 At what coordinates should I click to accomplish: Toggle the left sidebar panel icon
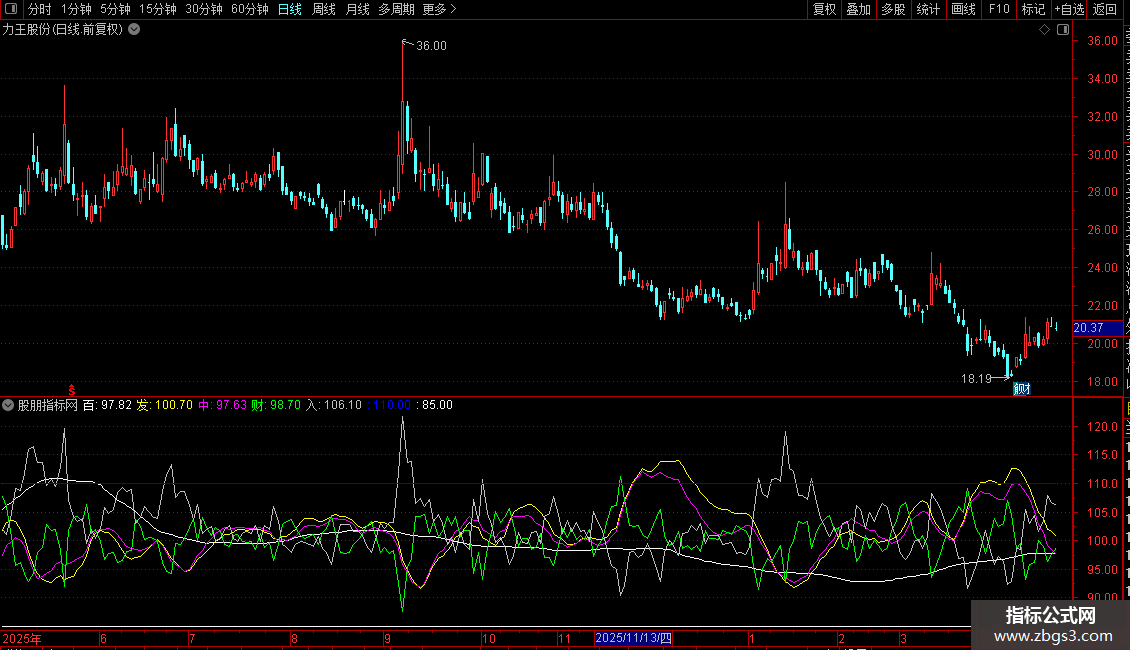pos(11,9)
